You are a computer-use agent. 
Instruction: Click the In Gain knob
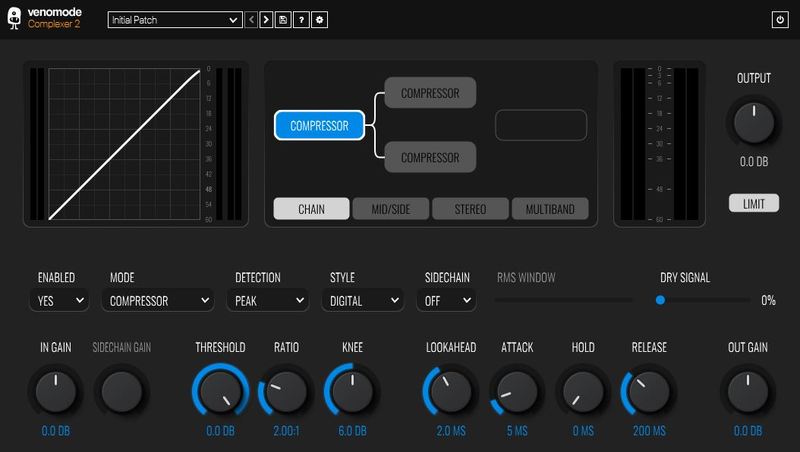pyautogui.click(x=56, y=391)
